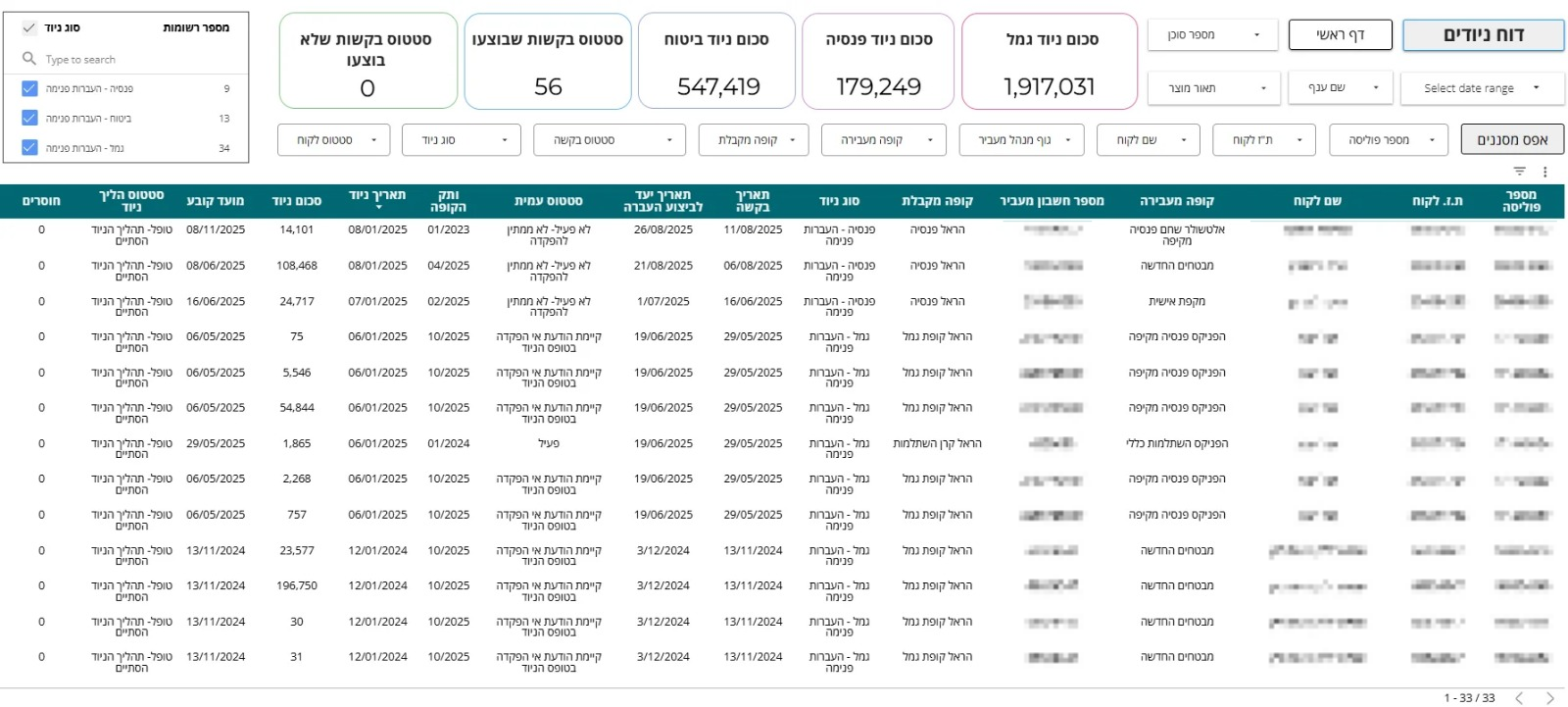Screen dimensions: 1568x707
Task: Open the Select date range dropdown
Action: click(x=1480, y=88)
